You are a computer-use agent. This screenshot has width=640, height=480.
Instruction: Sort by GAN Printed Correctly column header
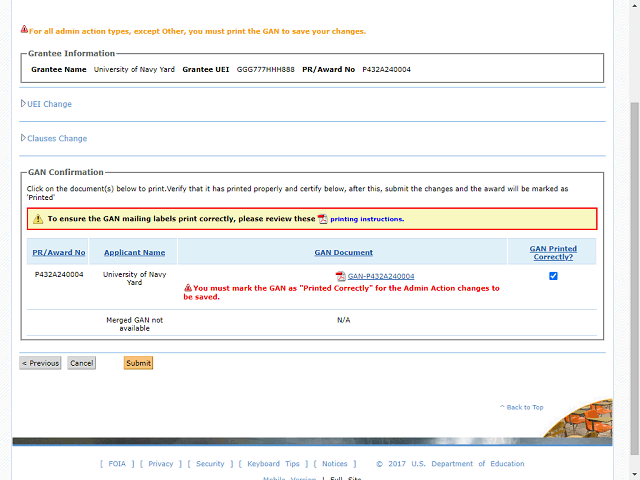[x=553, y=253]
